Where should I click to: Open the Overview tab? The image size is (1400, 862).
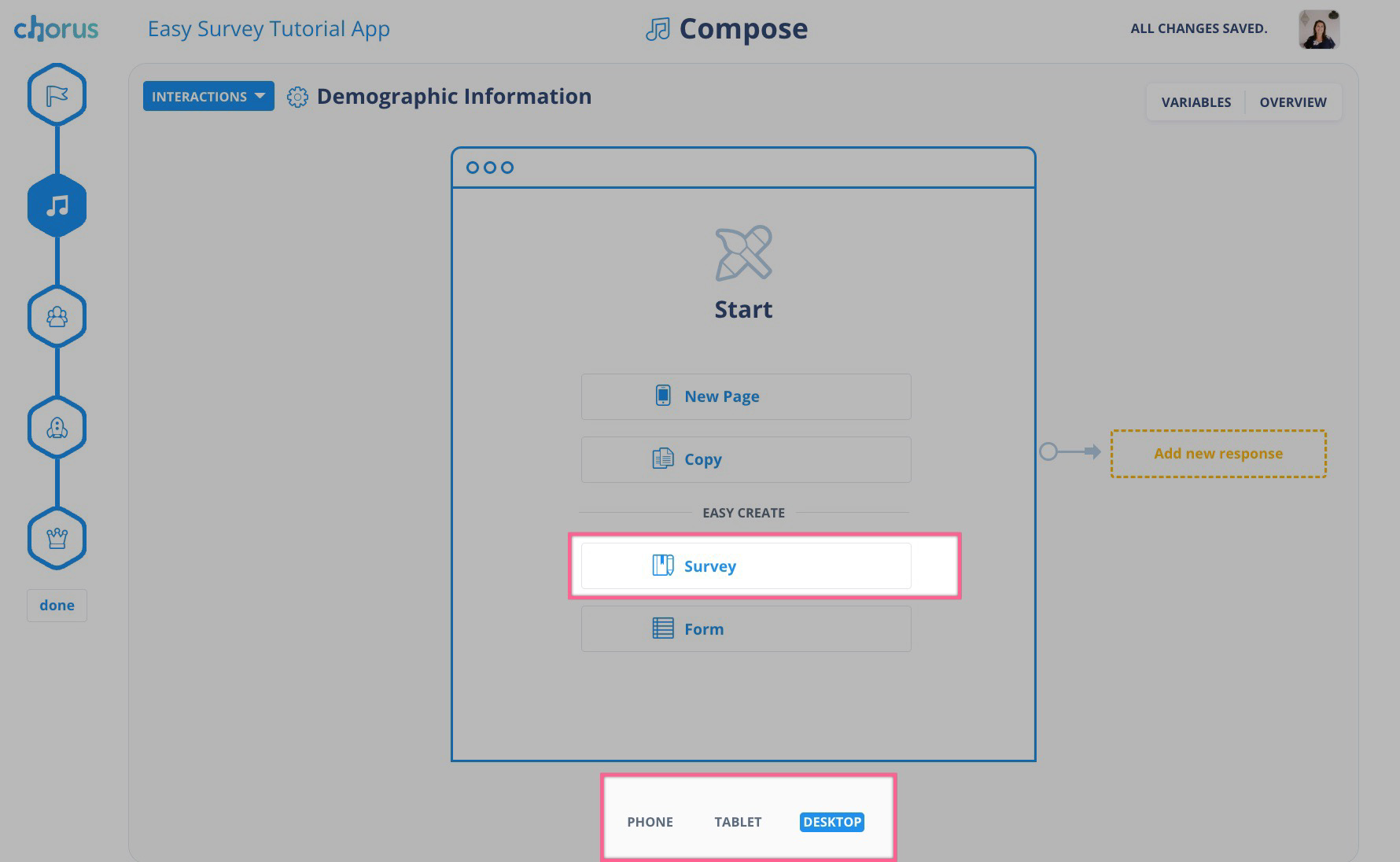[1293, 102]
